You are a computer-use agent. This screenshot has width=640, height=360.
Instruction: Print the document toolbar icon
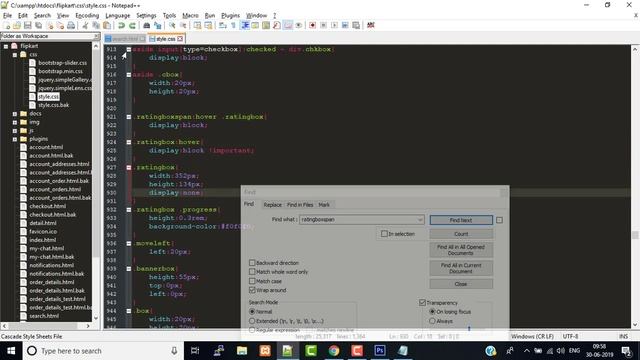tap(71, 25)
